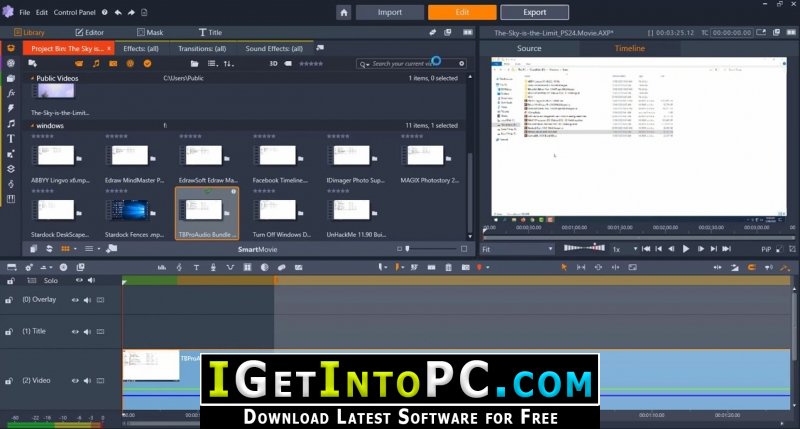The image size is (800, 429).
Task: Open the list view options dropdown
Action: click(213, 64)
